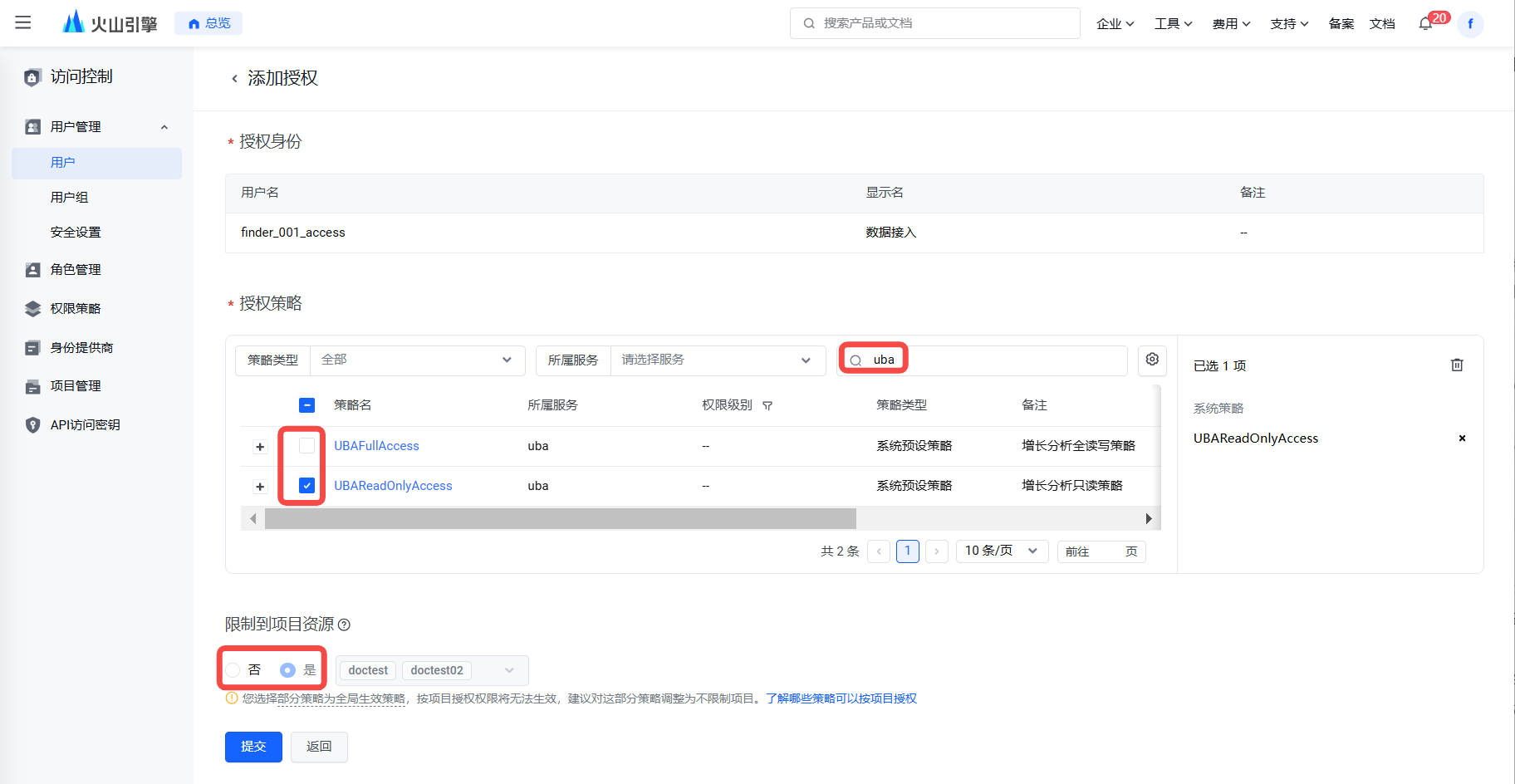Toggle the select-all checkbox in table header

(x=306, y=405)
